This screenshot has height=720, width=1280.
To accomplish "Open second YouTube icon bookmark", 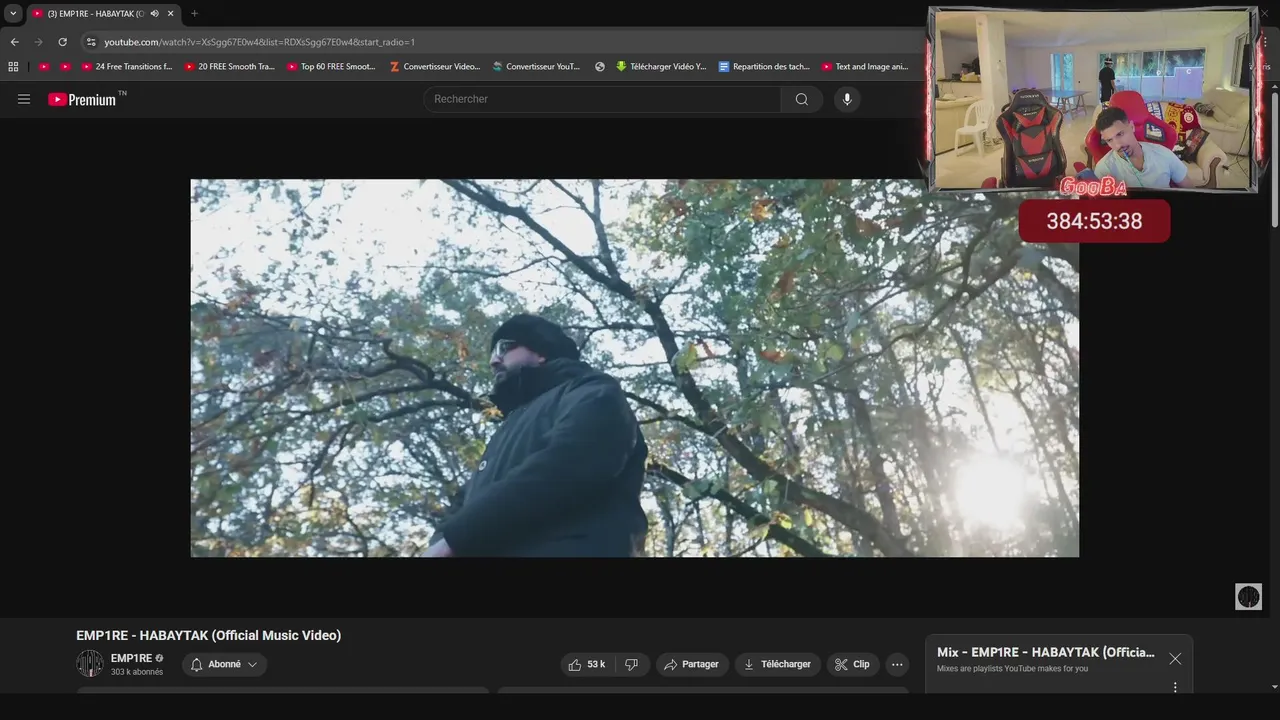I will 65,67.
